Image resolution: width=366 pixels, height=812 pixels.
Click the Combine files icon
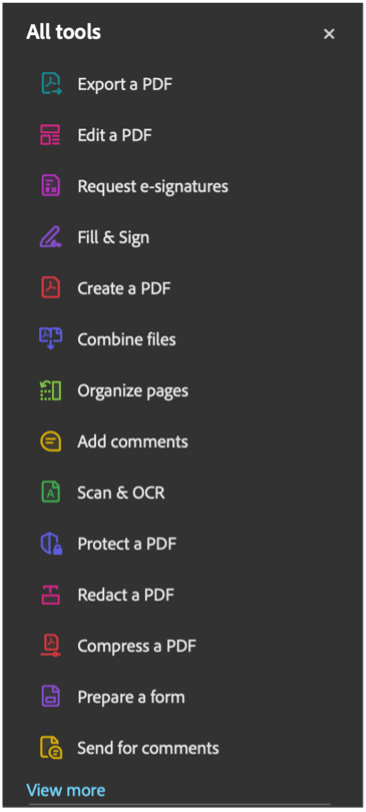tap(51, 339)
